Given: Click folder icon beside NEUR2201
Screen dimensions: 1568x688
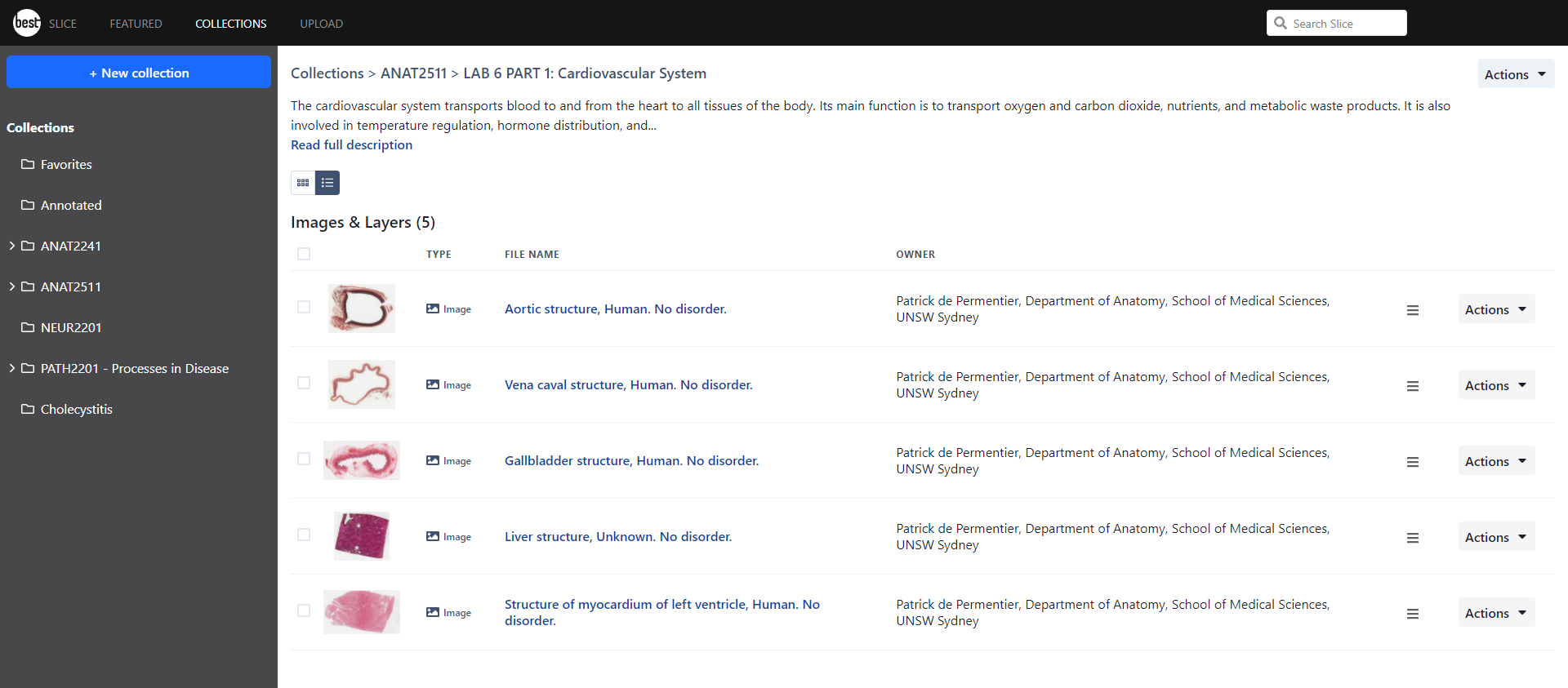Looking at the screenshot, I should (28, 327).
